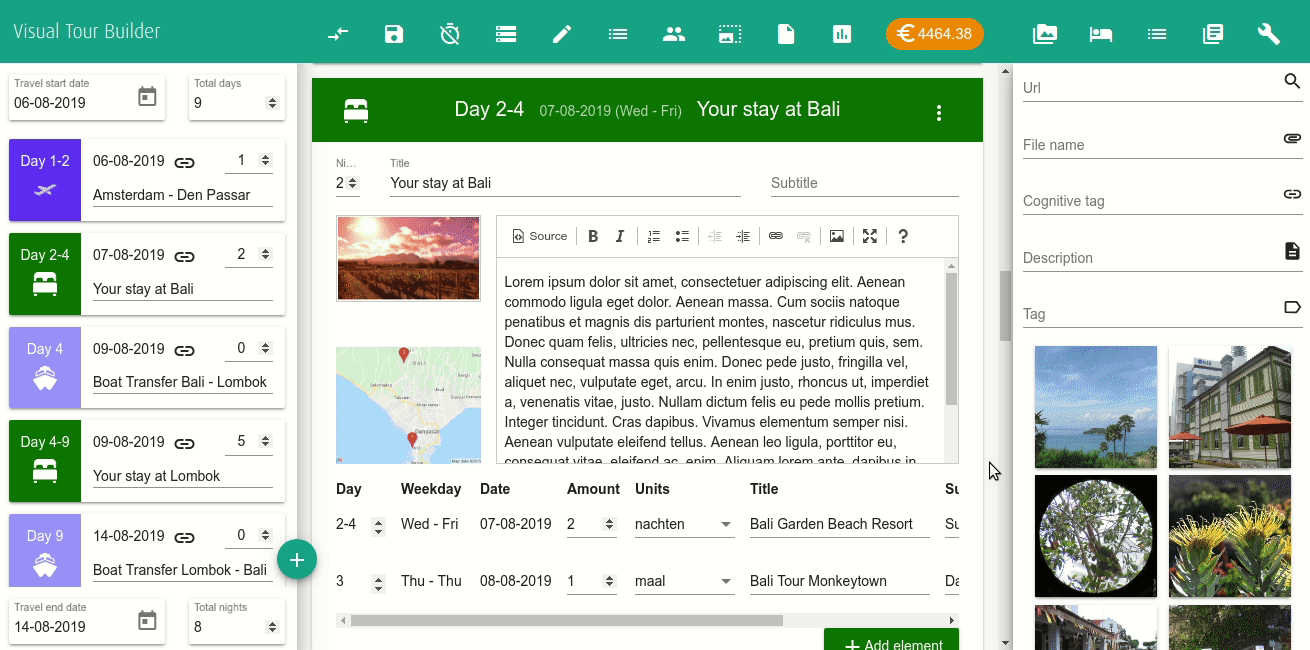Select the ocean view thumbnail in the media panel
1310x650 pixels.
point(1095,406)
